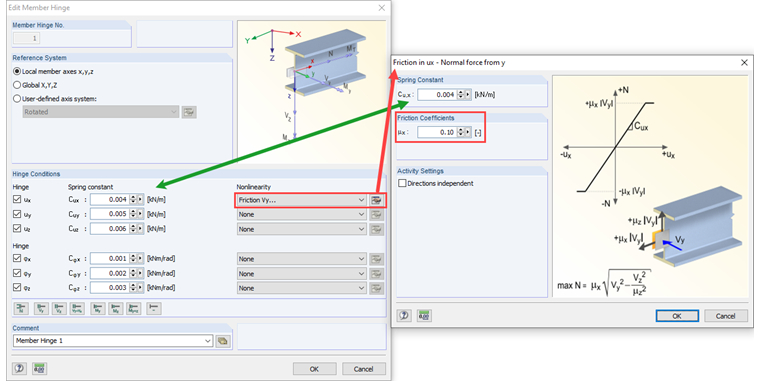Open Friction Vy nonlinearity dropdown for ux

point(301,200)
